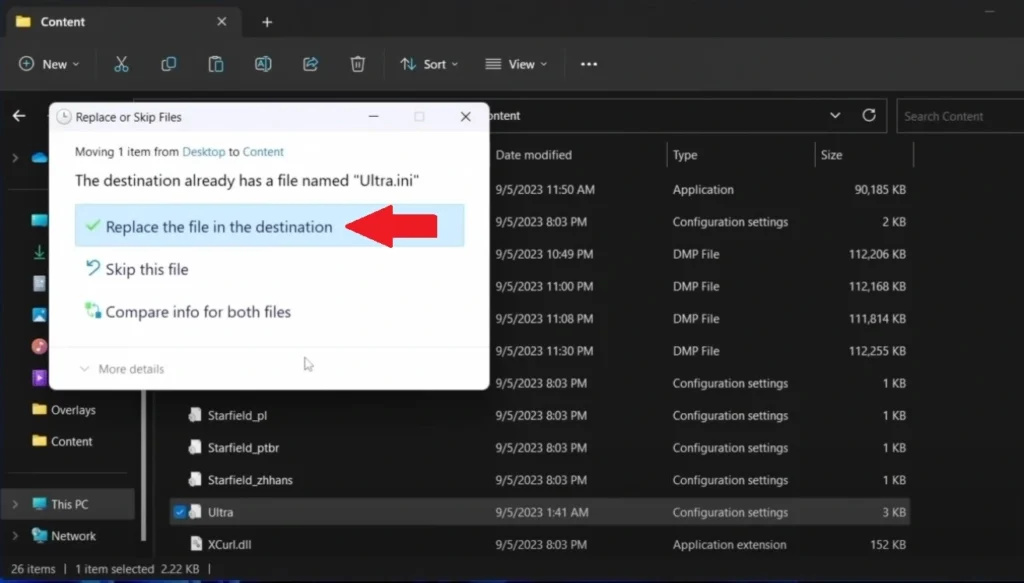The image size is (1024, 583).
Task: Select the Starfield_zhhans file icon
Action: click(x=195, y=480)
